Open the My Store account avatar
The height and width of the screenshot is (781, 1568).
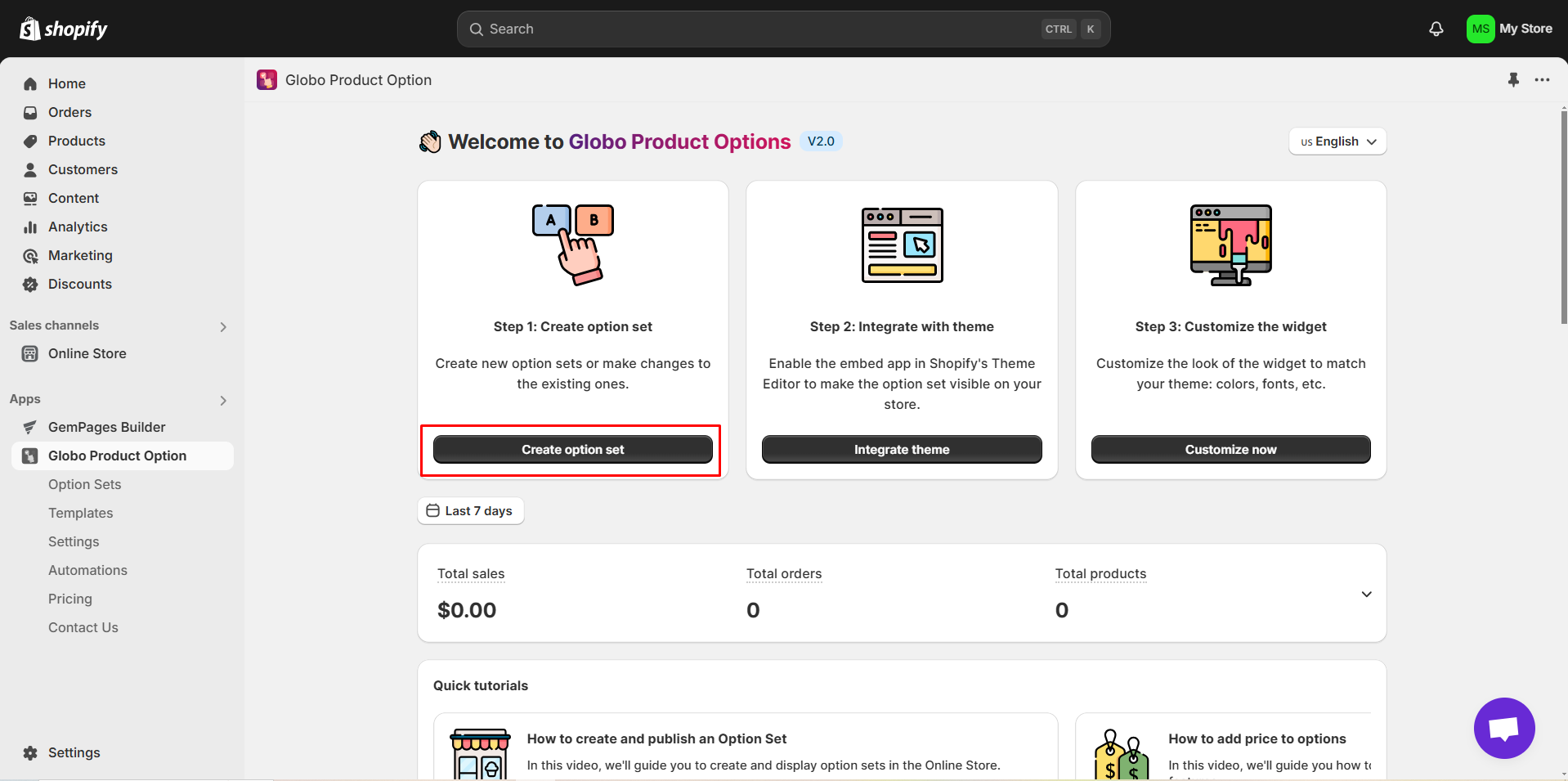[1481, 29]
